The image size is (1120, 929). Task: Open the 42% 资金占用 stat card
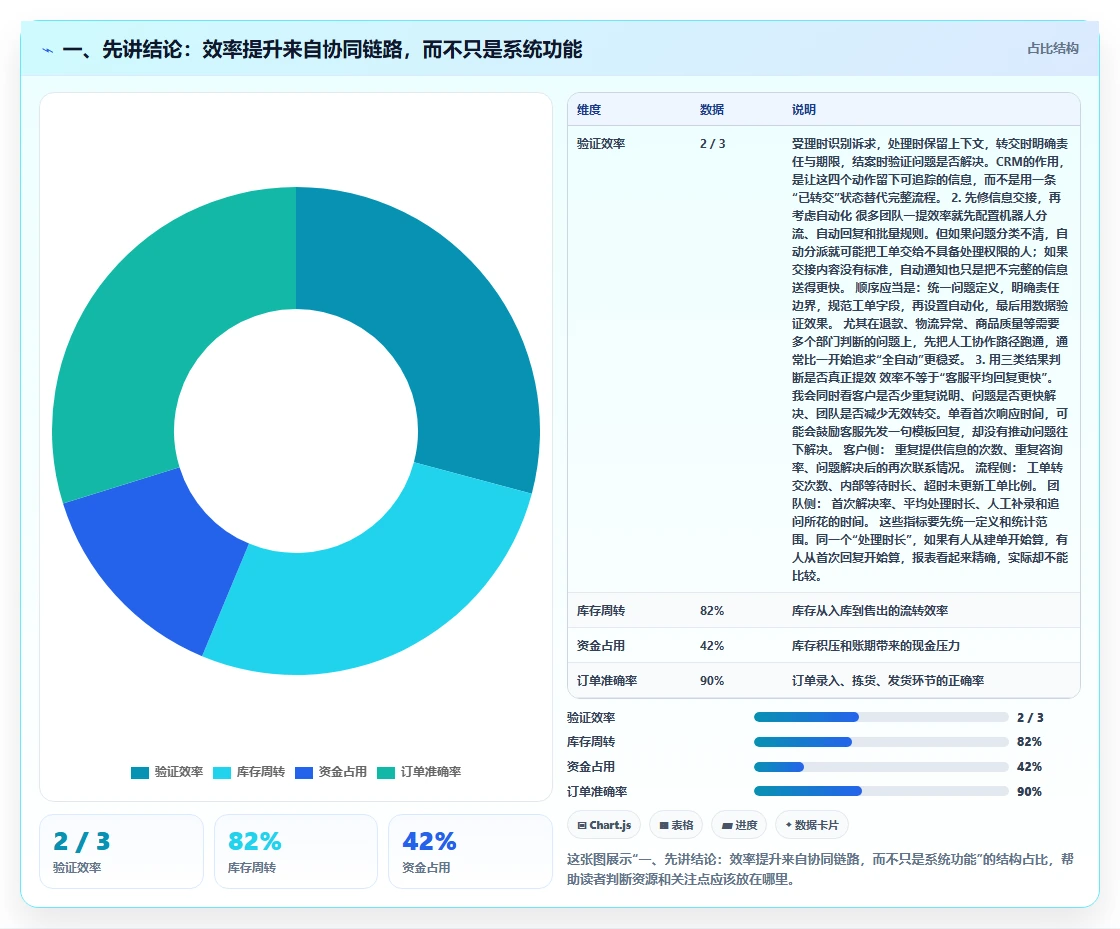coord(471,852)
